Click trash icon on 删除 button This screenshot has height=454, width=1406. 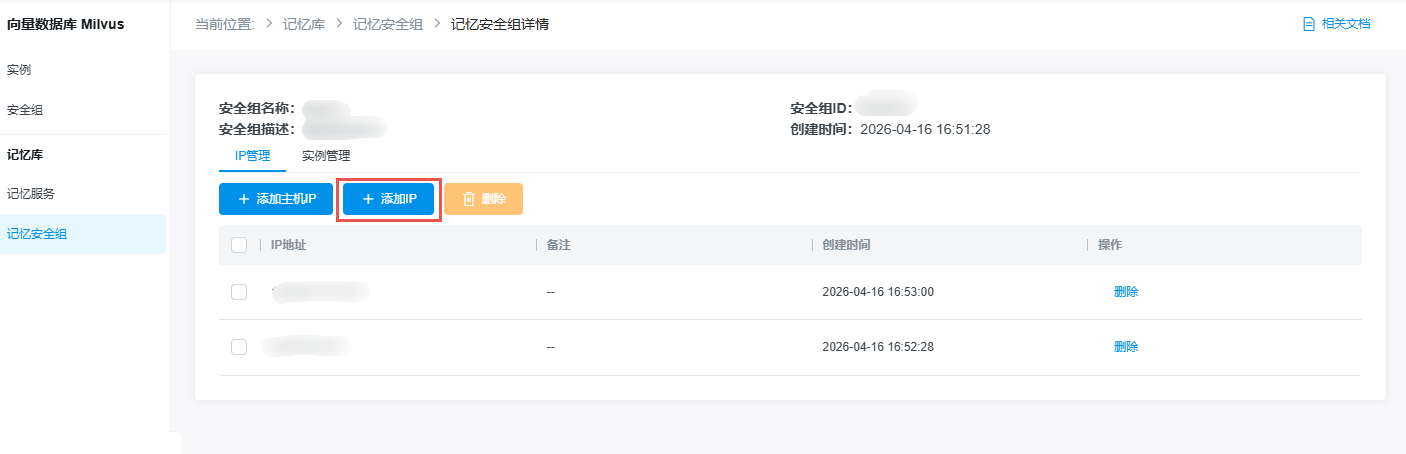pos(468,199)
